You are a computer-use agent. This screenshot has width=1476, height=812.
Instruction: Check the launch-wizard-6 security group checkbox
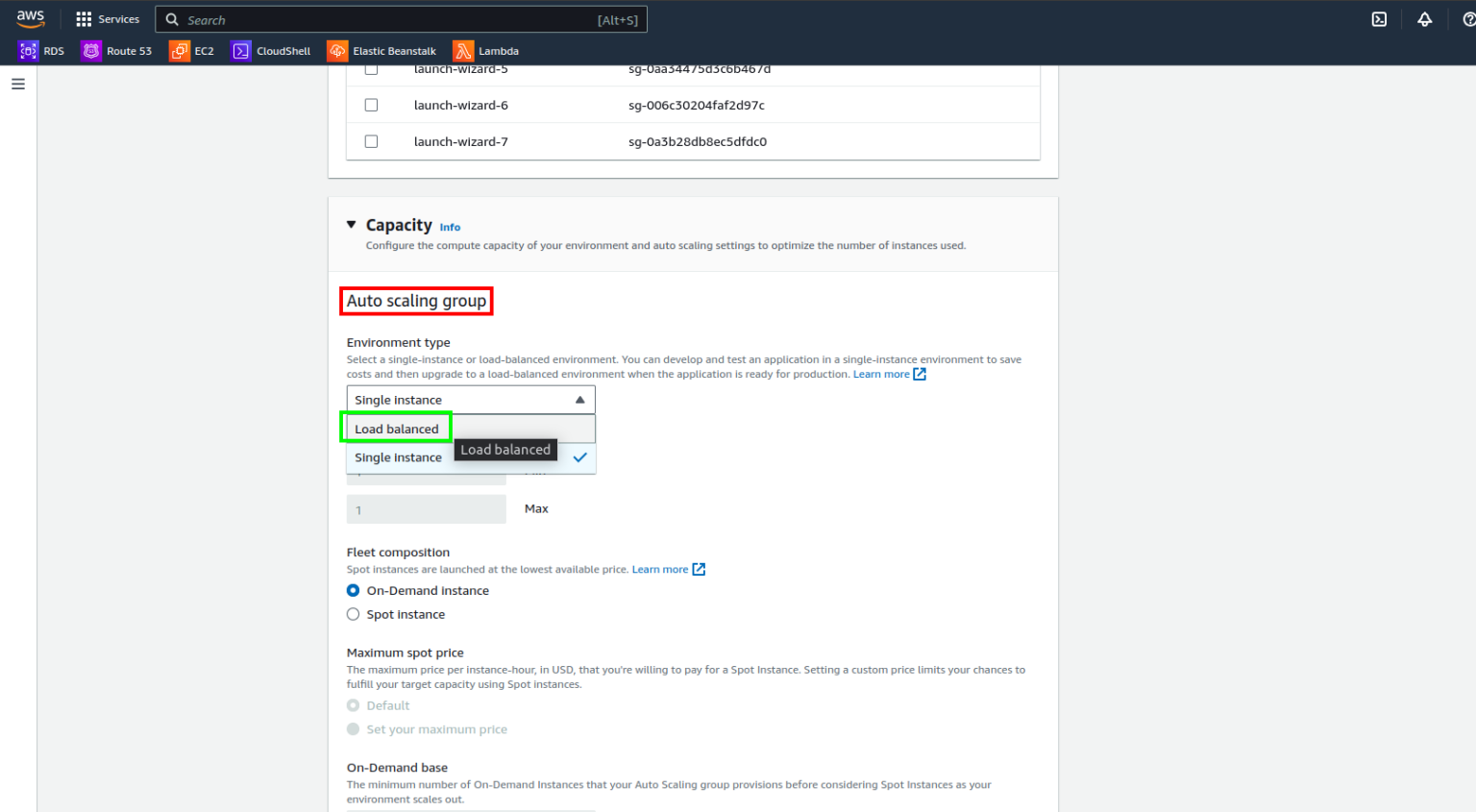371,105
